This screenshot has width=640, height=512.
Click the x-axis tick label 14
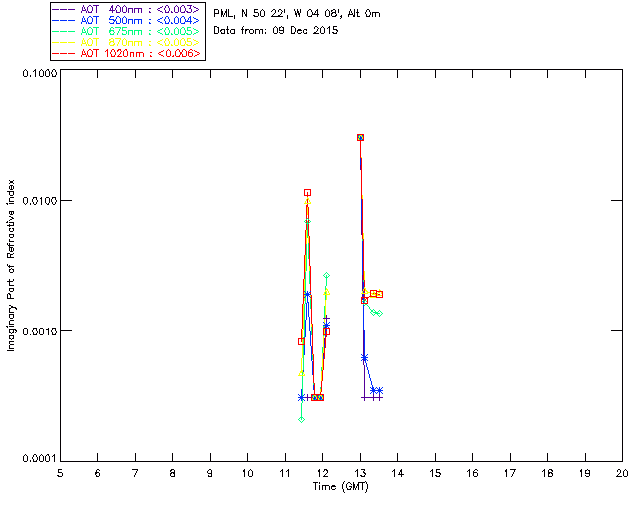point(398,473)
